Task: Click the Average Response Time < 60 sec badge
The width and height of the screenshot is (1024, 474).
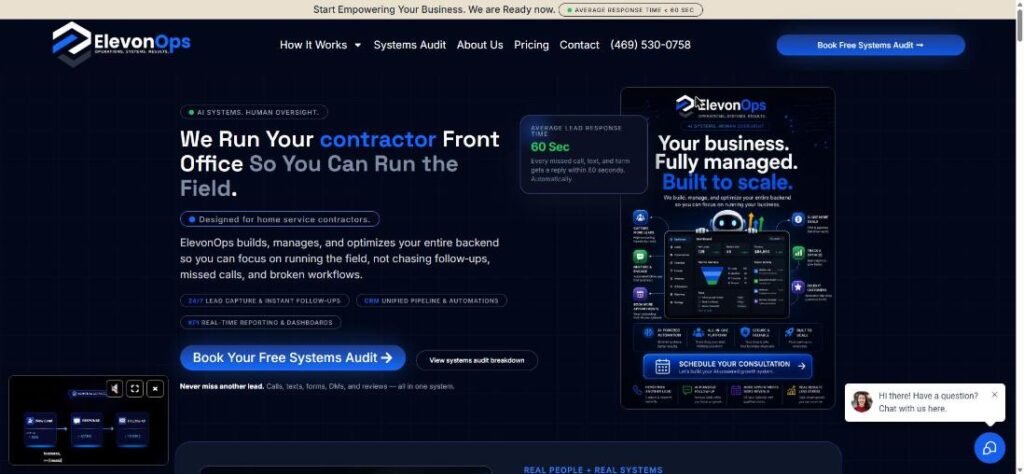Action: (631, 10)
